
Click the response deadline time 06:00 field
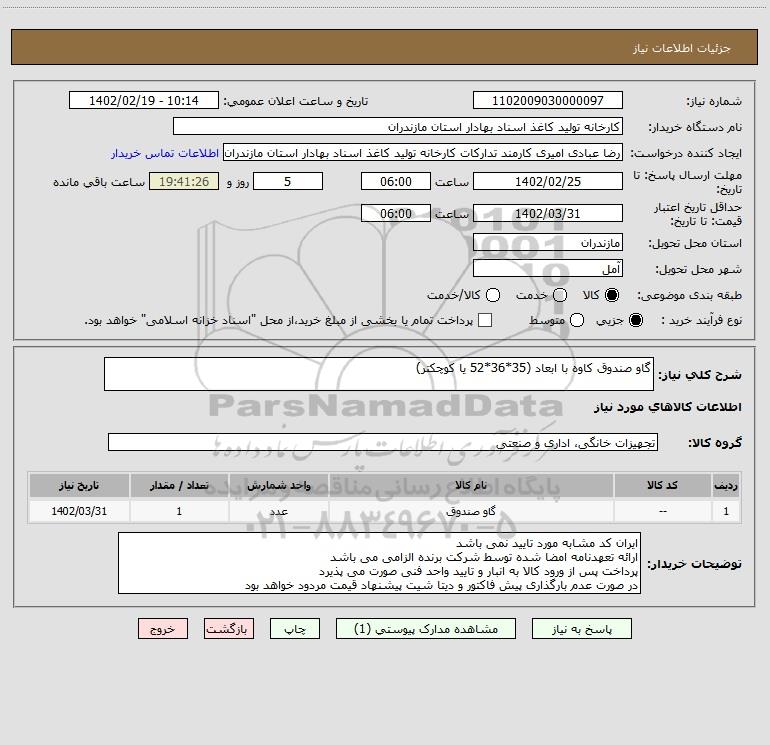396,182
